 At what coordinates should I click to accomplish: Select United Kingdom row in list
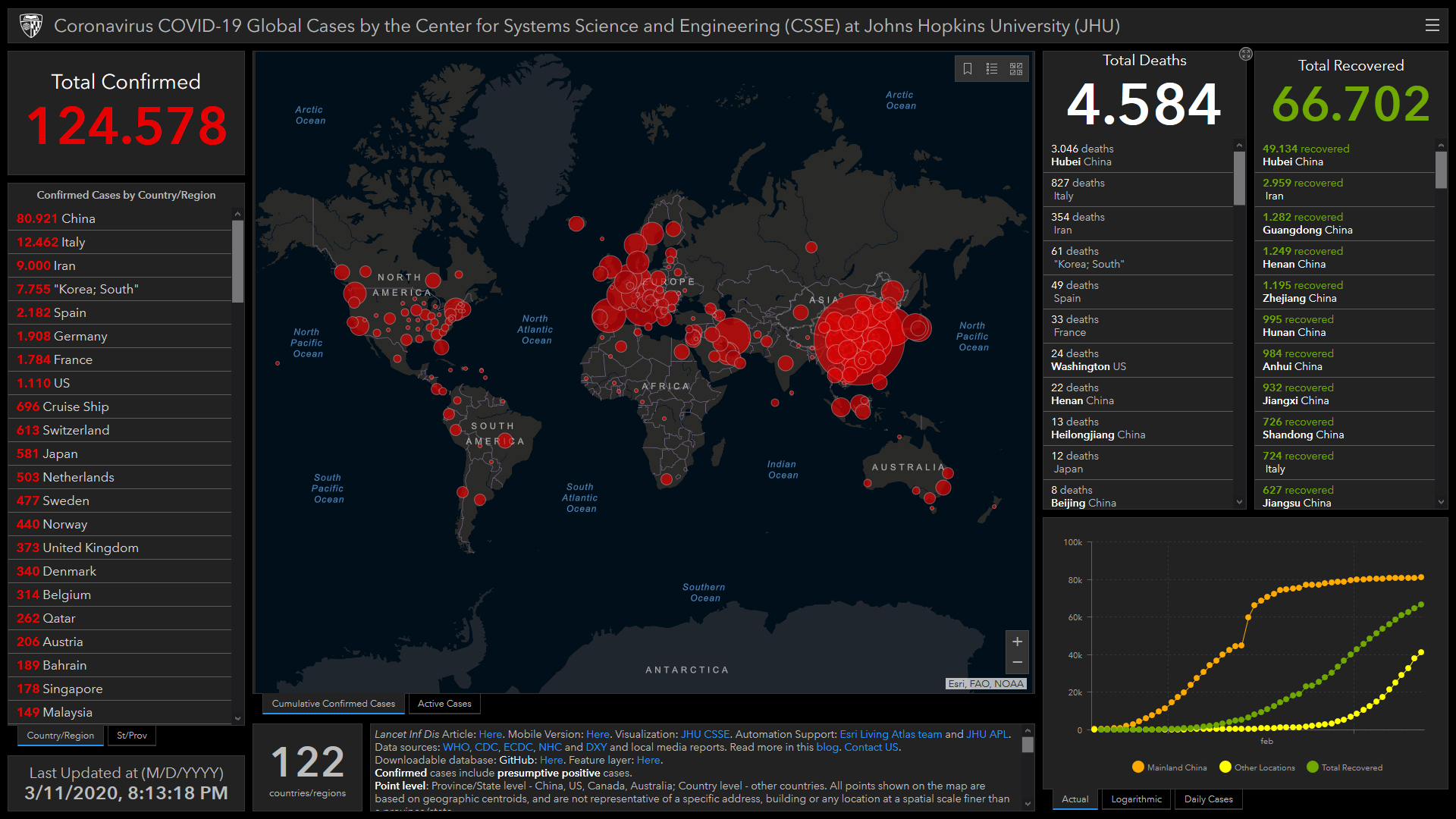tap(120, 548)
